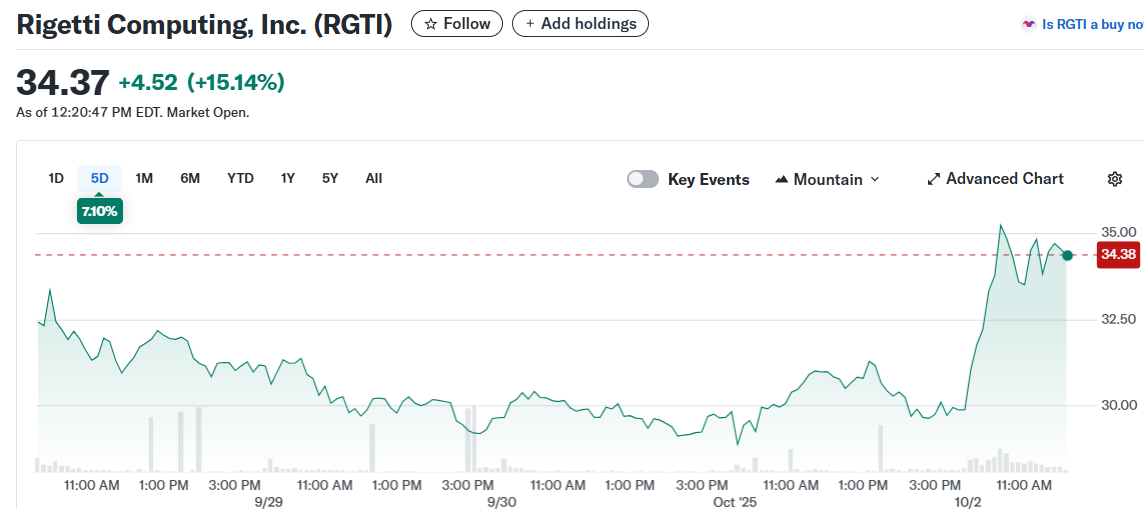The width and height of the screenshot is (1144, 509).
Task: Click the star icon in Follow button
Action: (431, 24)
